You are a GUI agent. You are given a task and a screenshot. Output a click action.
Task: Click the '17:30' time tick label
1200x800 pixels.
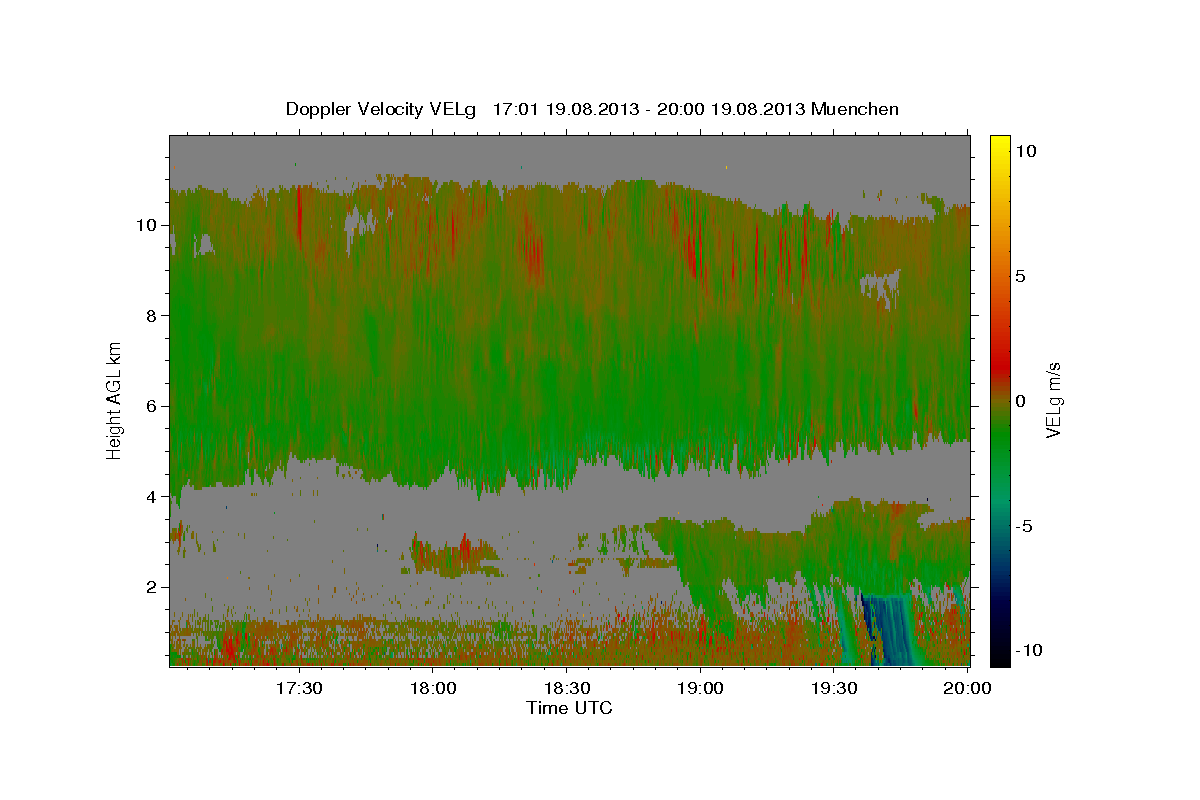pos(299,689)
